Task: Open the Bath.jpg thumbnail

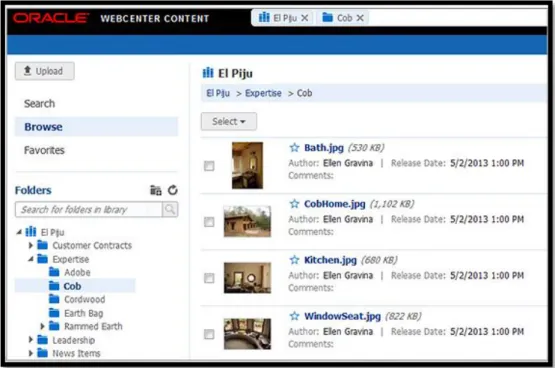Action: (247, 165)
